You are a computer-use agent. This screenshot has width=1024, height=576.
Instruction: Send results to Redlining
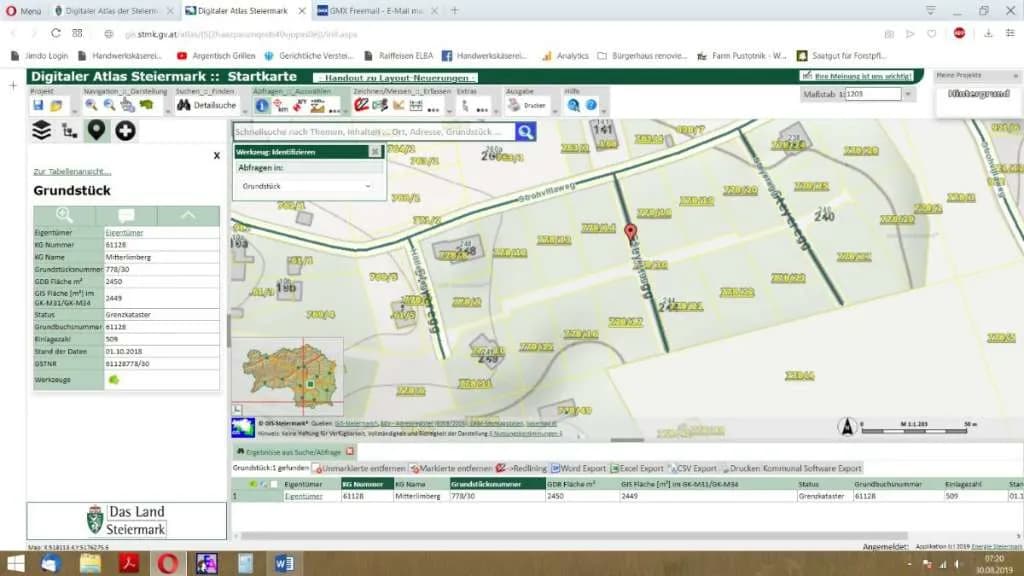pos(521,468)
